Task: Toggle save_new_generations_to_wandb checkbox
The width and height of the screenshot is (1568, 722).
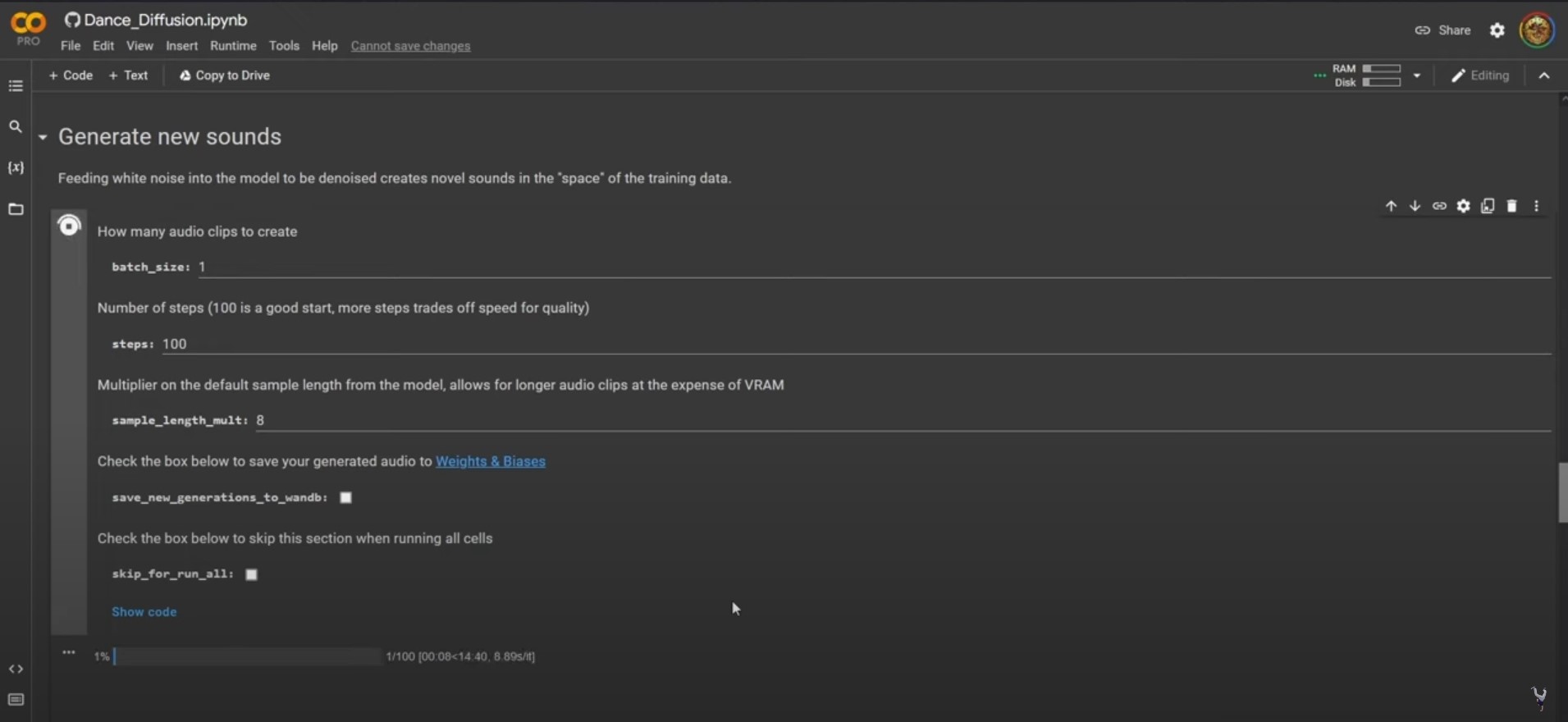Action: click(x=345, y=497)
